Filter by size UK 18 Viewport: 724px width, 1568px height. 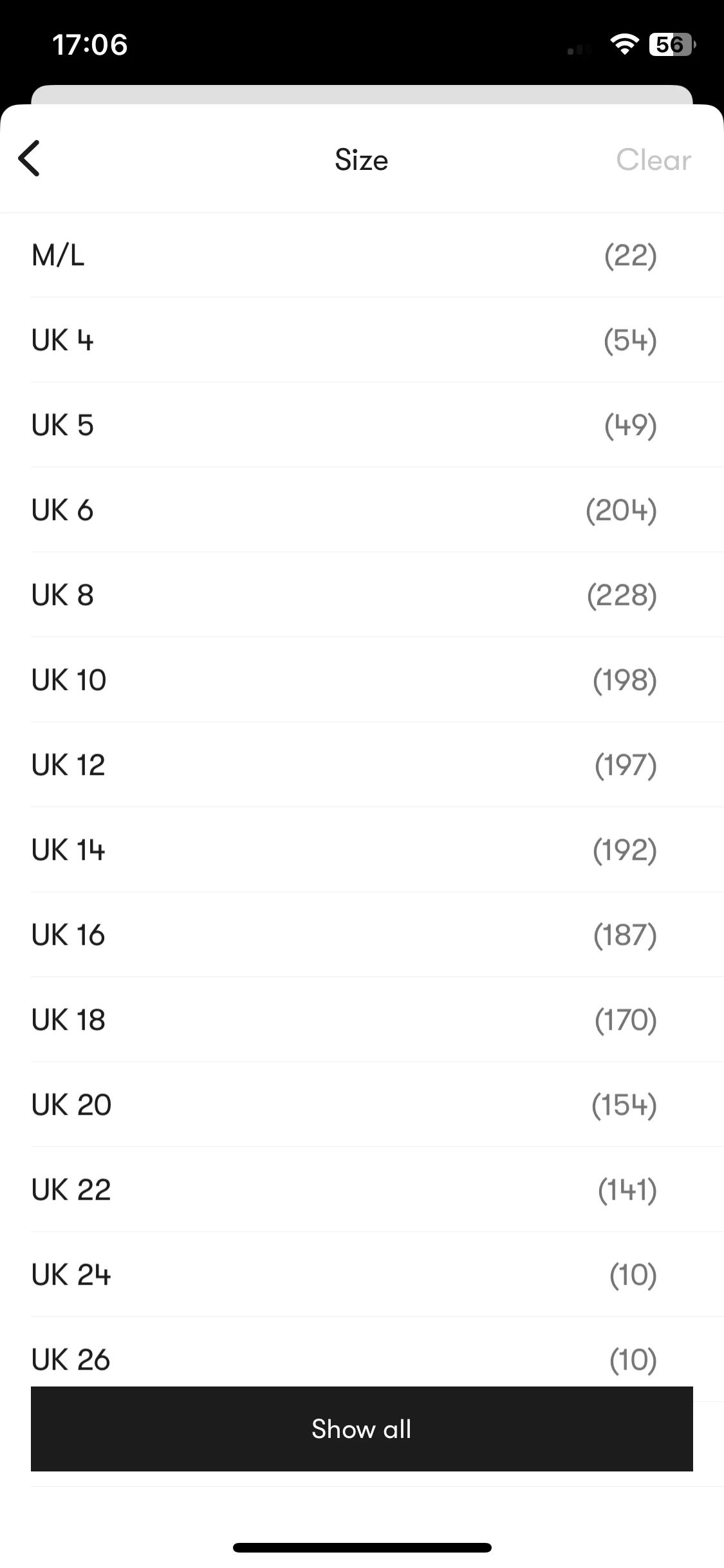[x=362, y=1020]
